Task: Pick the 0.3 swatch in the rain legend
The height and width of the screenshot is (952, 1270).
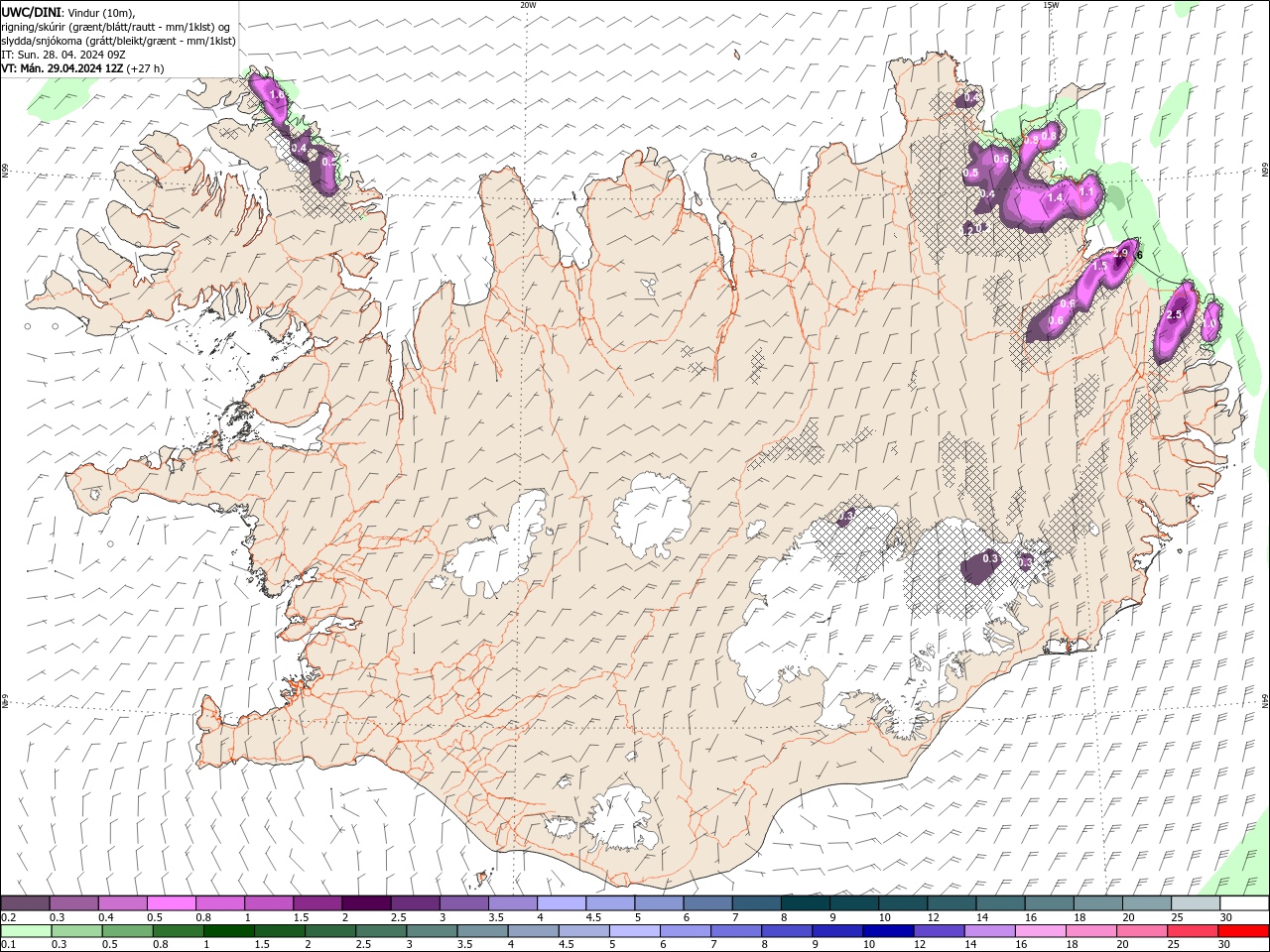Action: 76,931
